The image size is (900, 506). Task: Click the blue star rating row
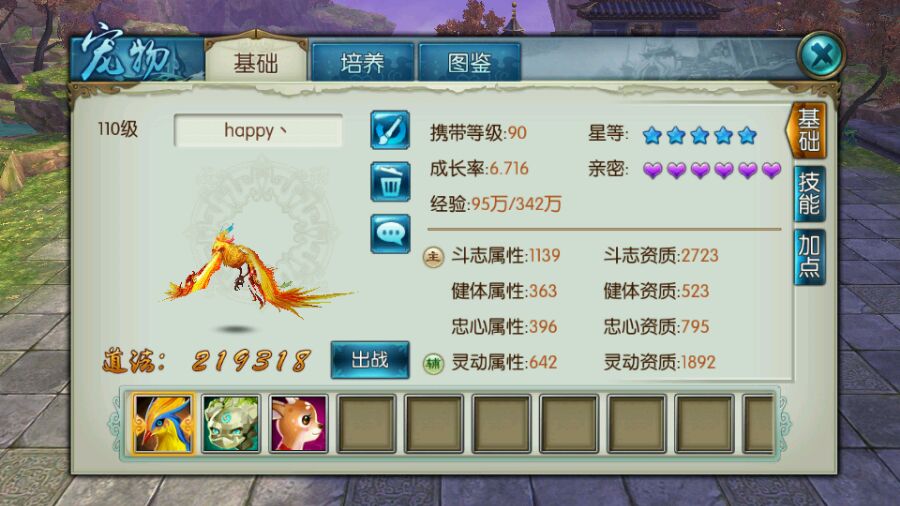(x=700, y=135)
